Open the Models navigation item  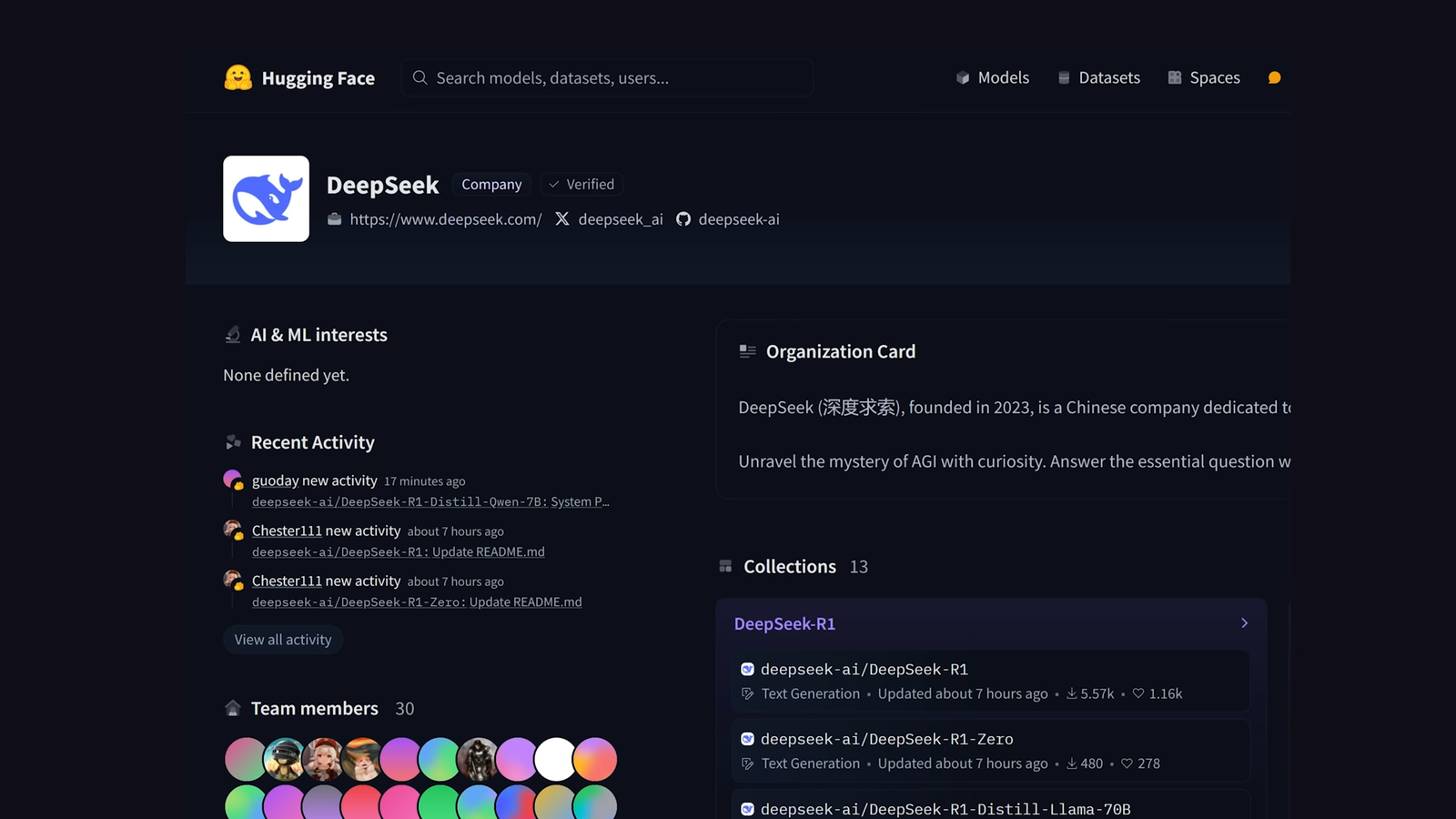pyautogui.click(x=992, y=77)
